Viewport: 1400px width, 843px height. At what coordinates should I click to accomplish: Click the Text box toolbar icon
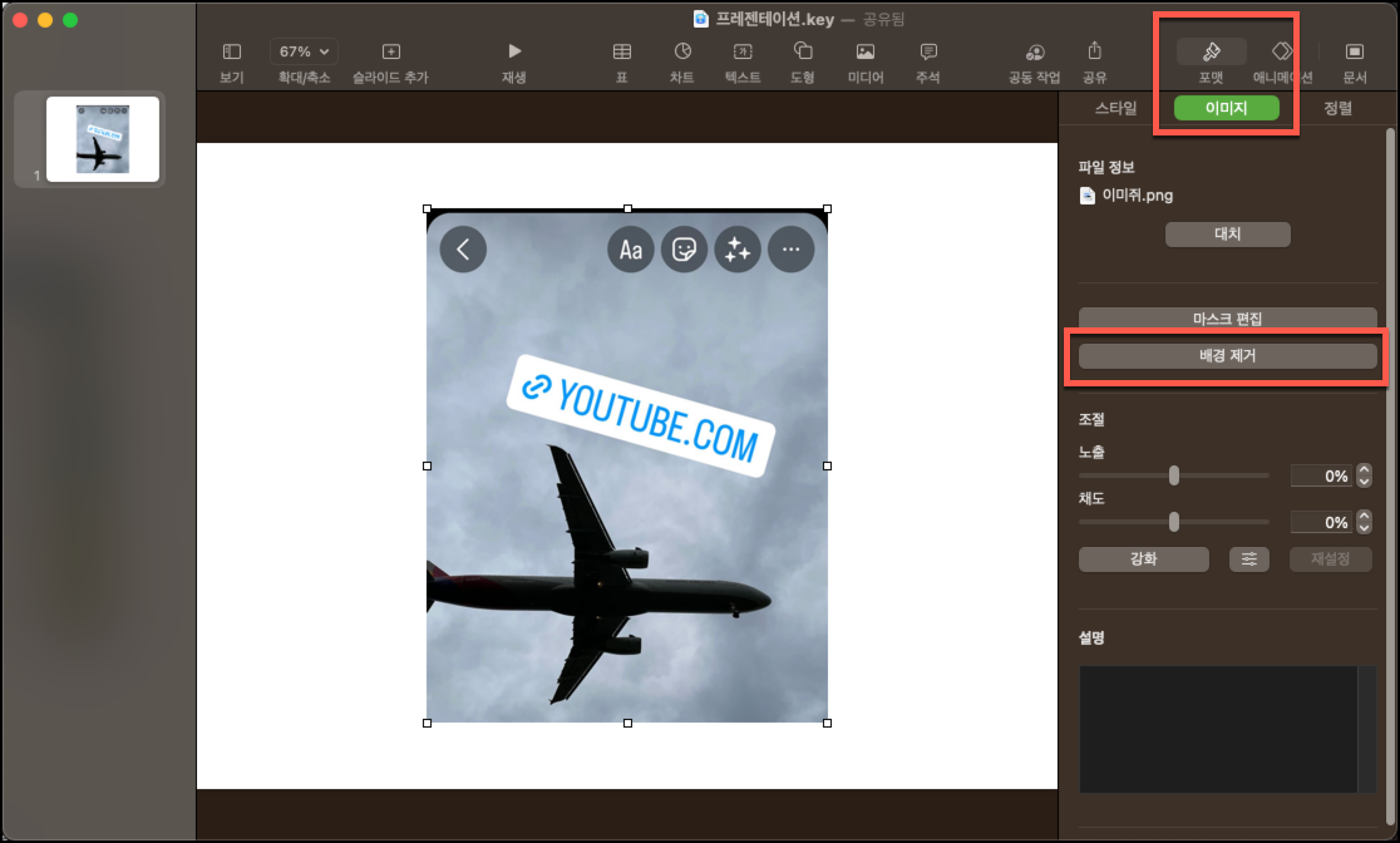743,51
